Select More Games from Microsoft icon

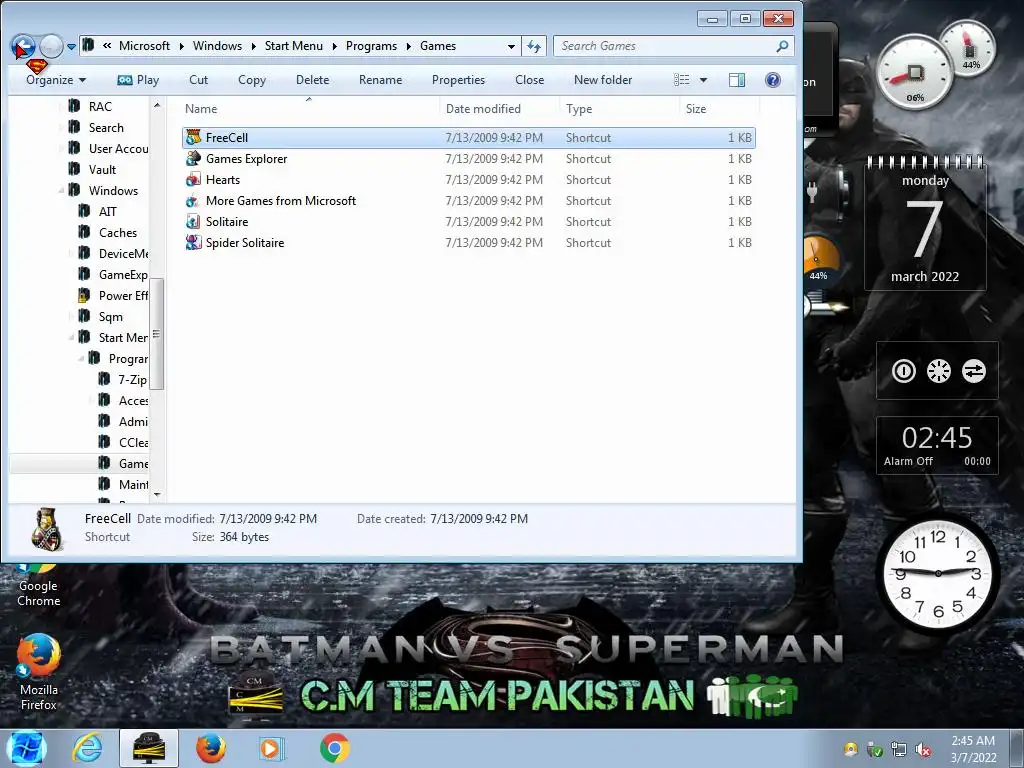click(x=193, y=200)
